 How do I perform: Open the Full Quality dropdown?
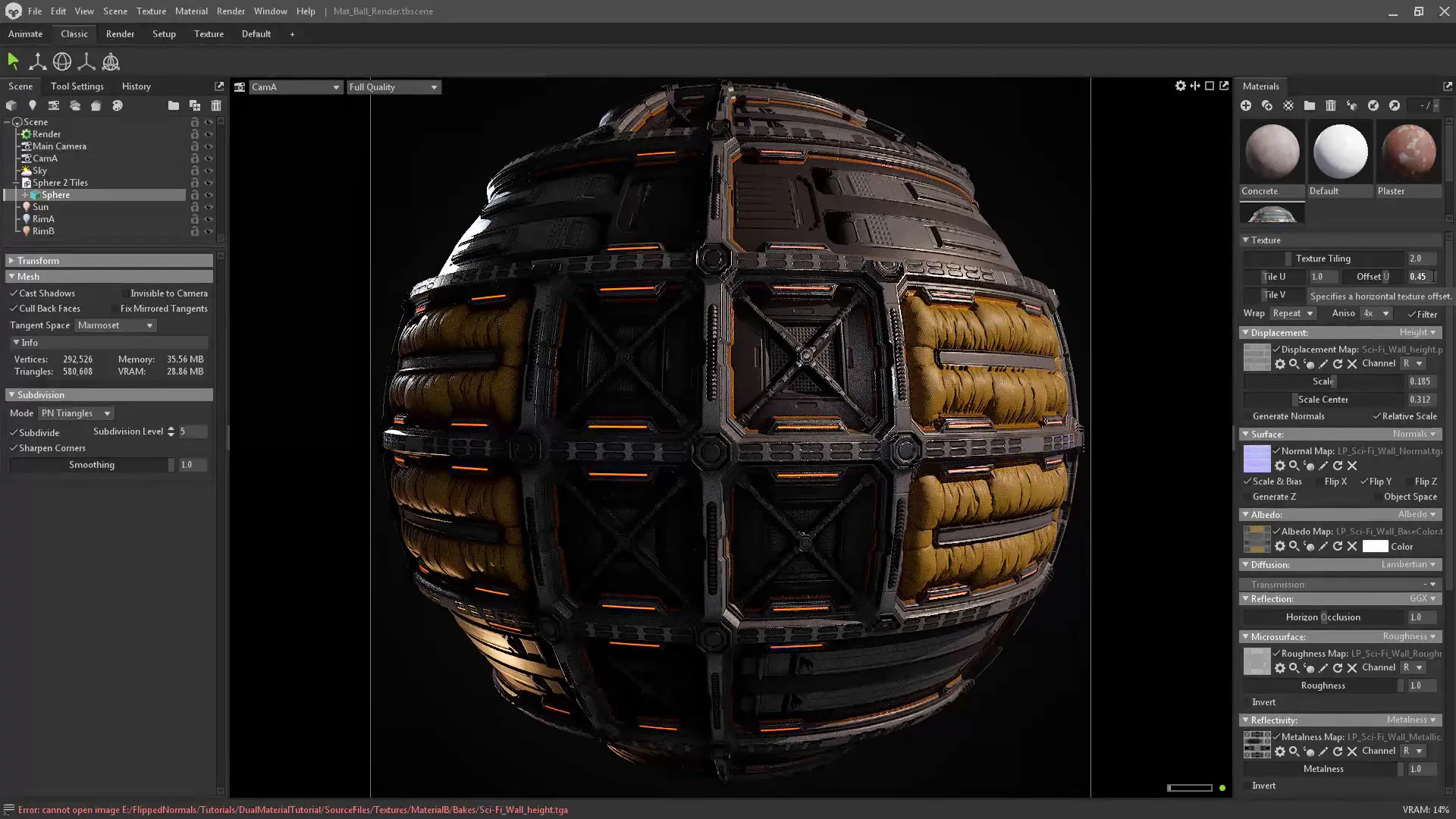tap(394, 87)
